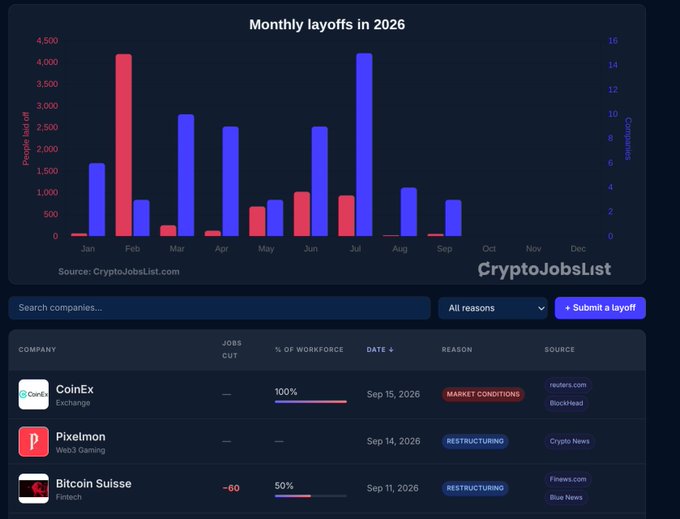The height and width of the screenshot is (519, 680).
Task: Click the red February layoffs bar
Action: pyautogui.click(x=124, y=145)
